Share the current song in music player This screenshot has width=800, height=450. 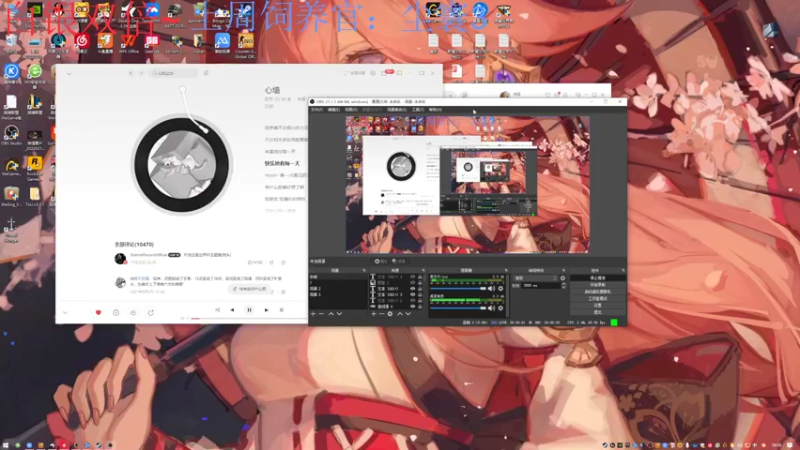point(151,312)
